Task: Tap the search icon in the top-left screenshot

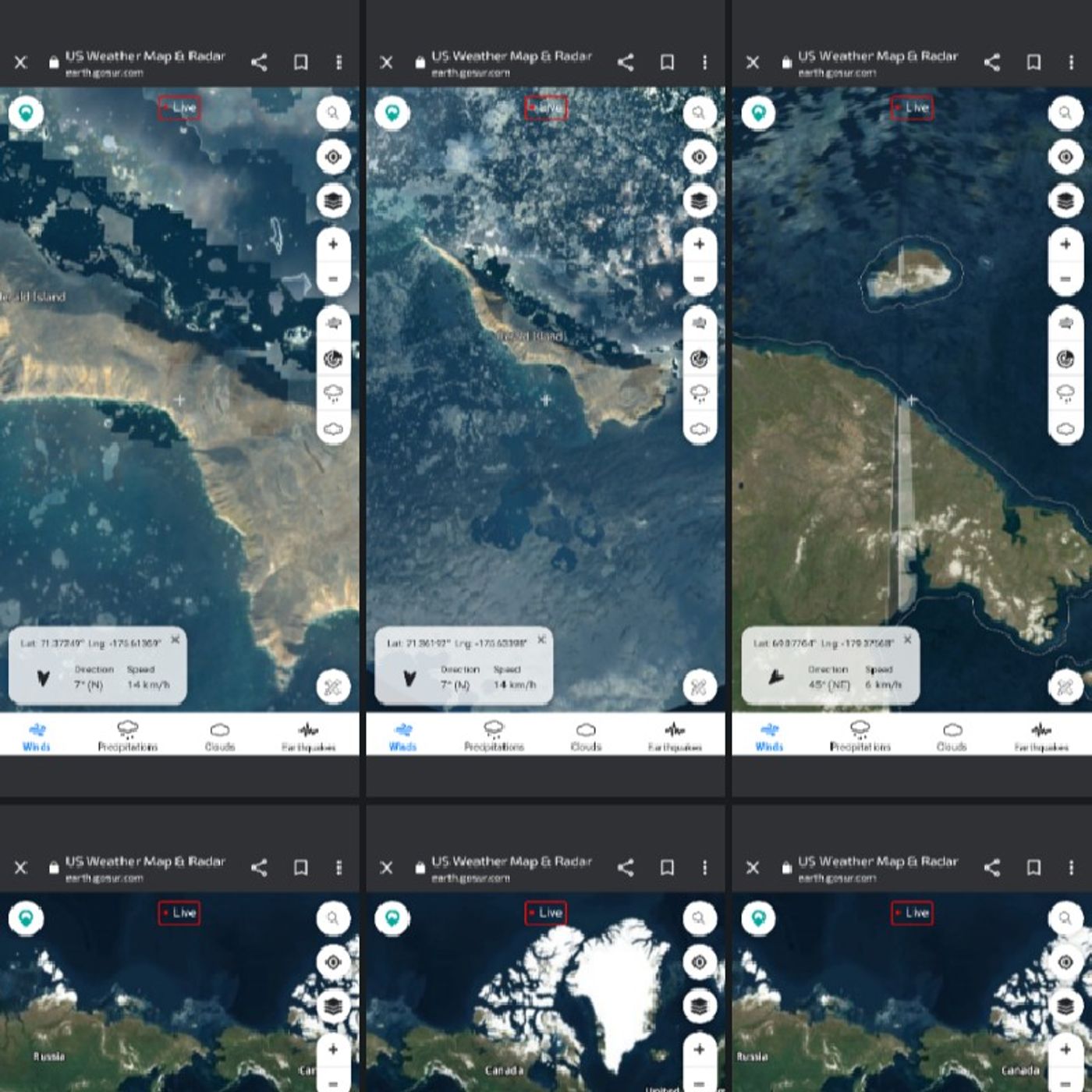Action: (x=333, y=113)
